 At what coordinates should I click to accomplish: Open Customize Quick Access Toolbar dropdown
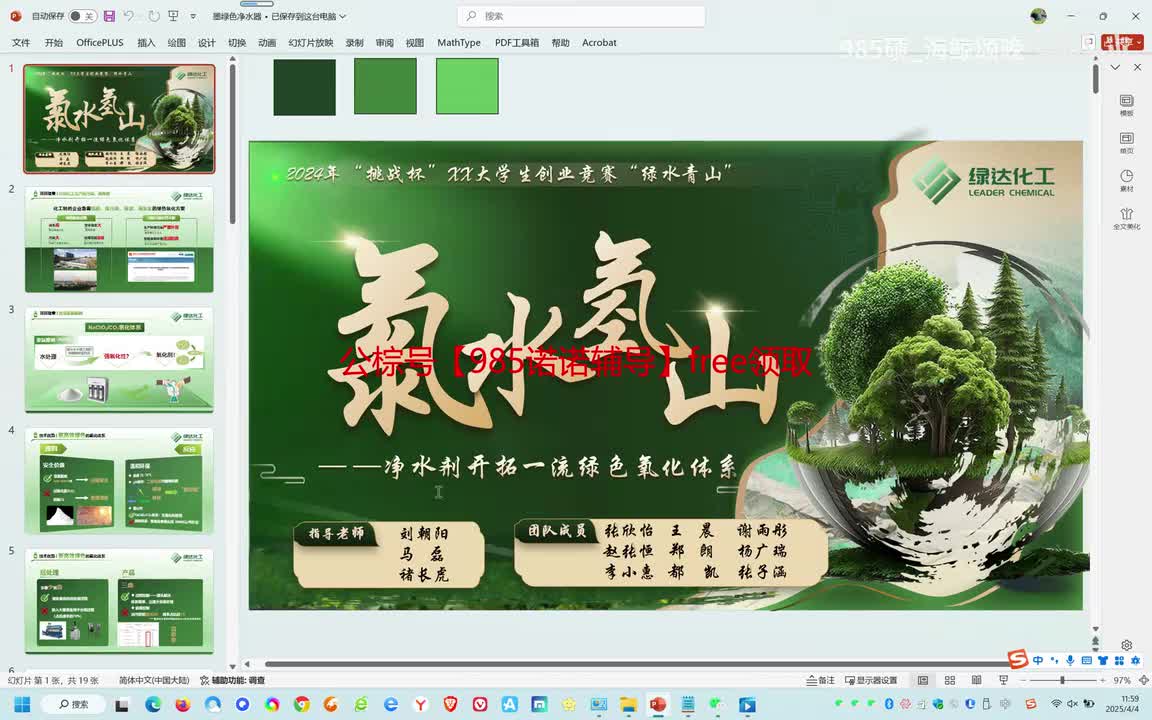(x=193, y=16)
